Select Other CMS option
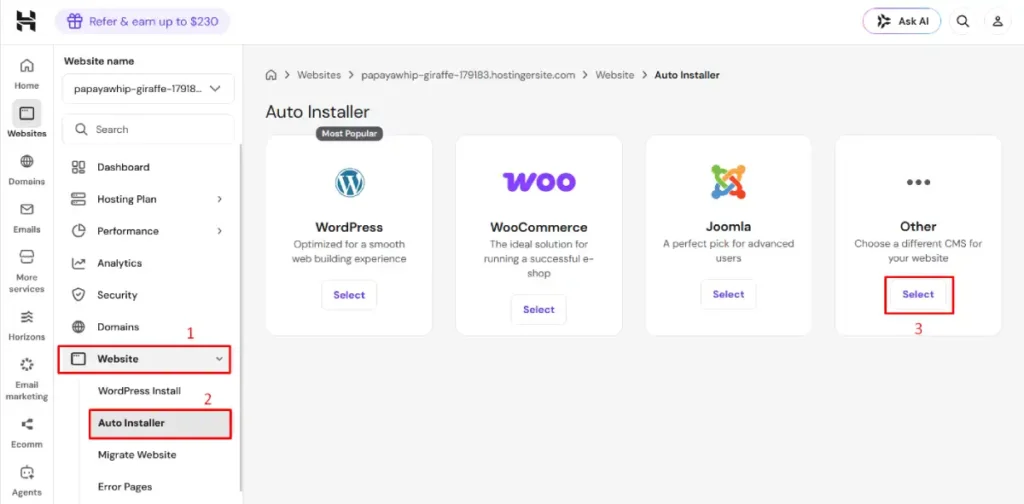The image size is (1024, 504). pyautogui.click(x=918, y=294)
